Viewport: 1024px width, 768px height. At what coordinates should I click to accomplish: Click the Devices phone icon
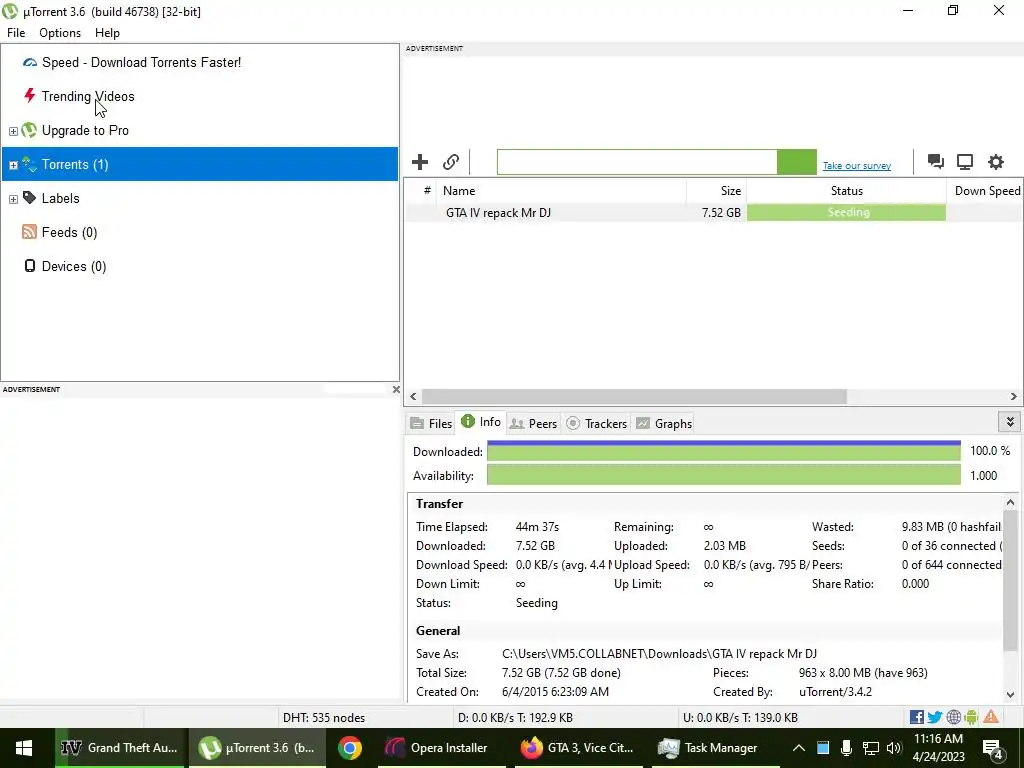(x=29, y=266)
